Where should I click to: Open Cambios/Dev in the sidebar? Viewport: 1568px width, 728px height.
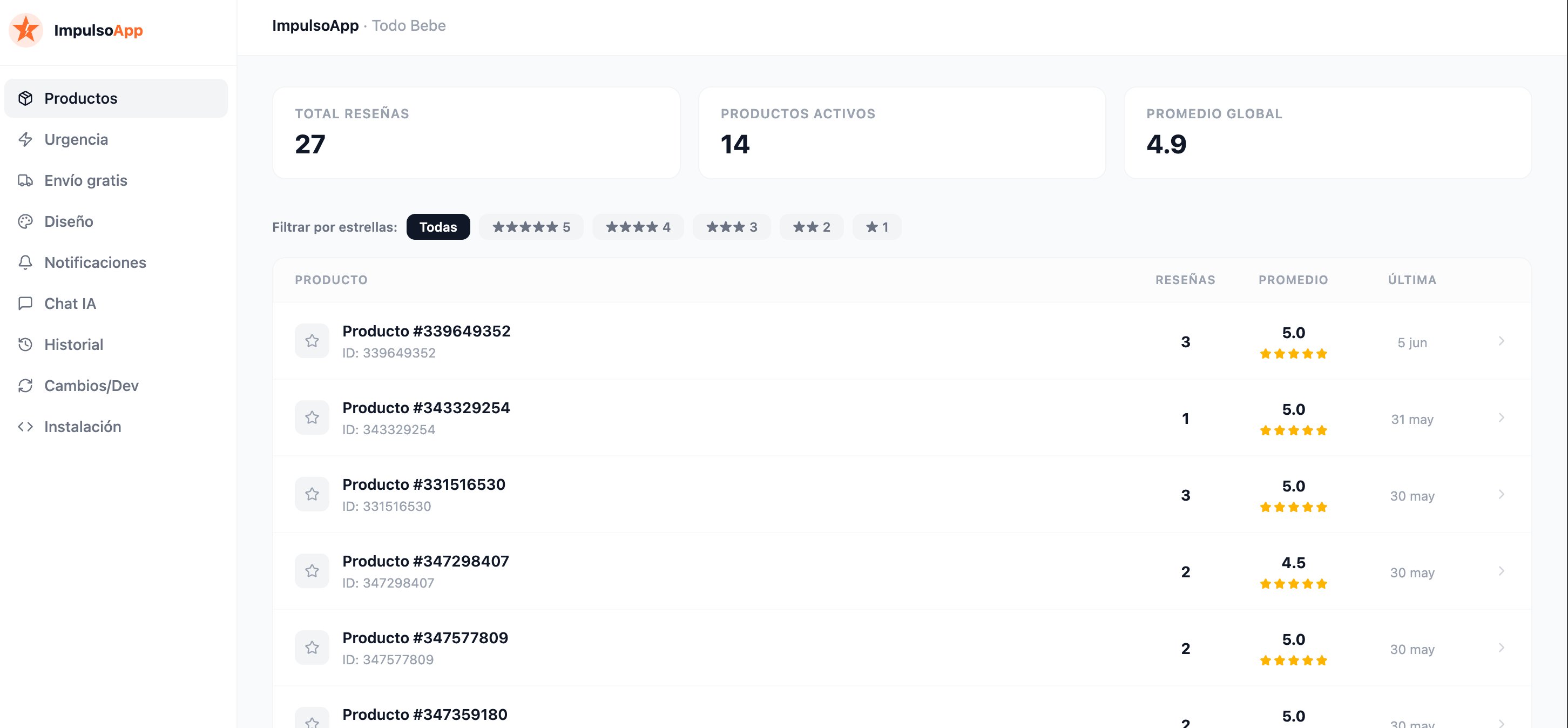tap(116, 385)
